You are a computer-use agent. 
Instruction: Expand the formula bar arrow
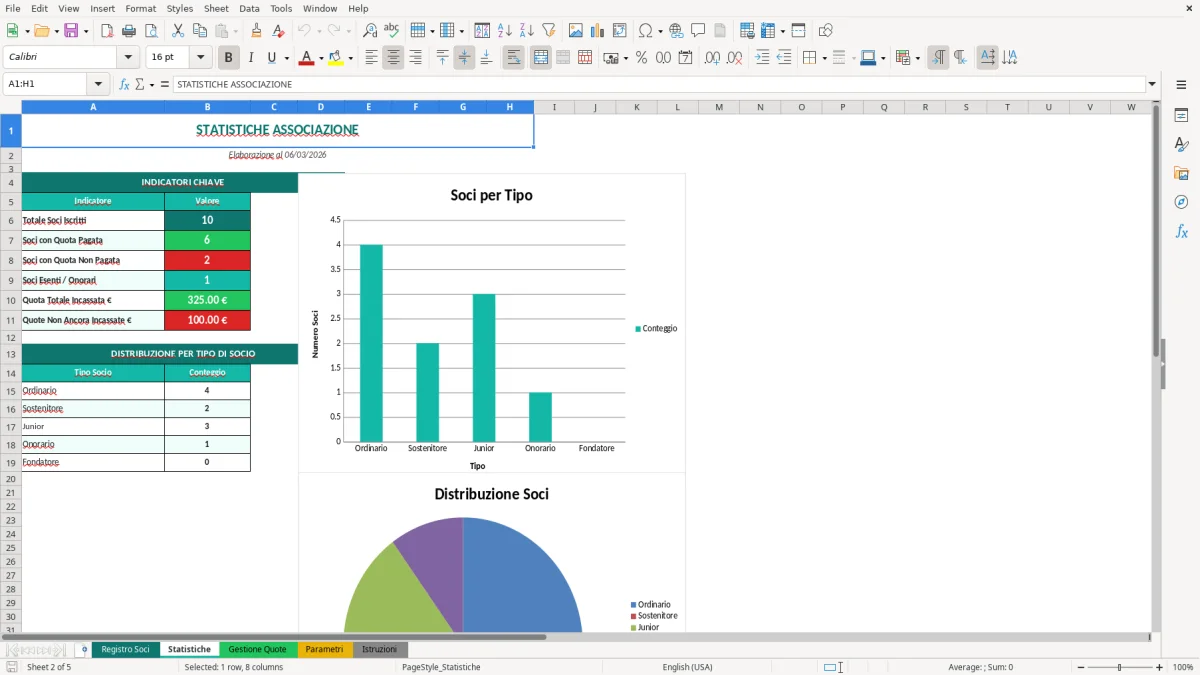(x=1152, y=84)
